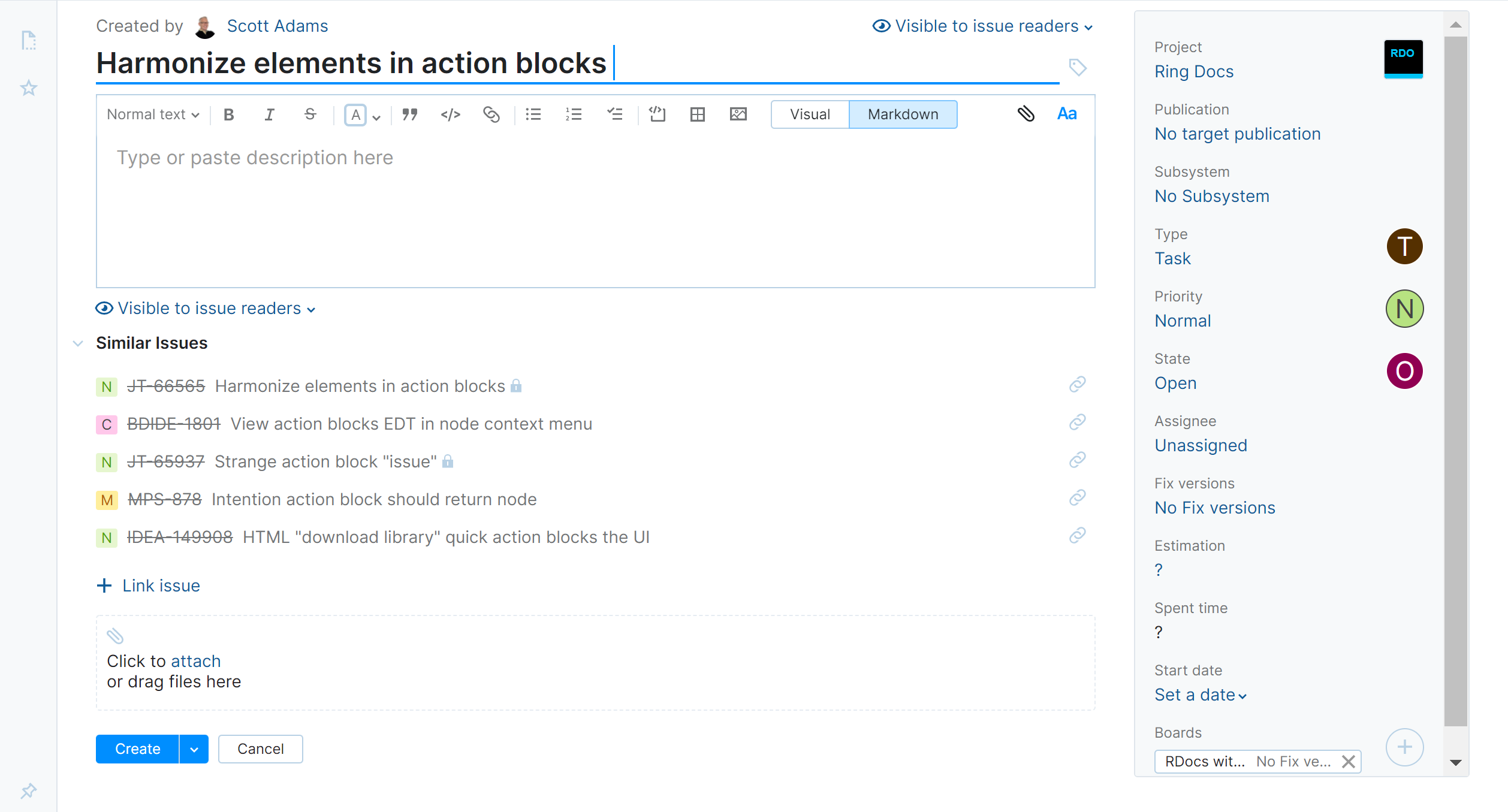Insert a blockquote

pos(410,114)
